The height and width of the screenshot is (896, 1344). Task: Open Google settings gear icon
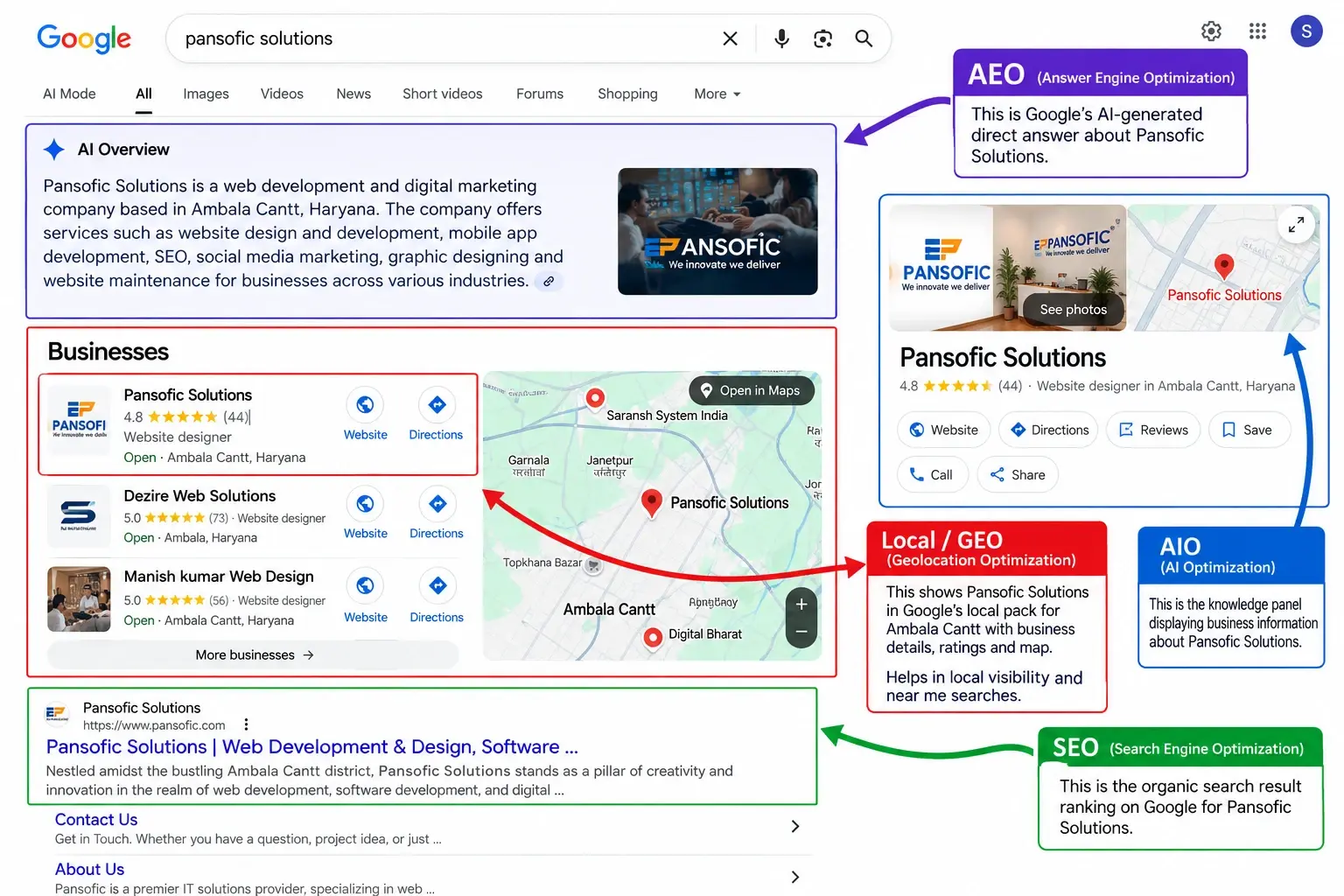point(1211,31)
